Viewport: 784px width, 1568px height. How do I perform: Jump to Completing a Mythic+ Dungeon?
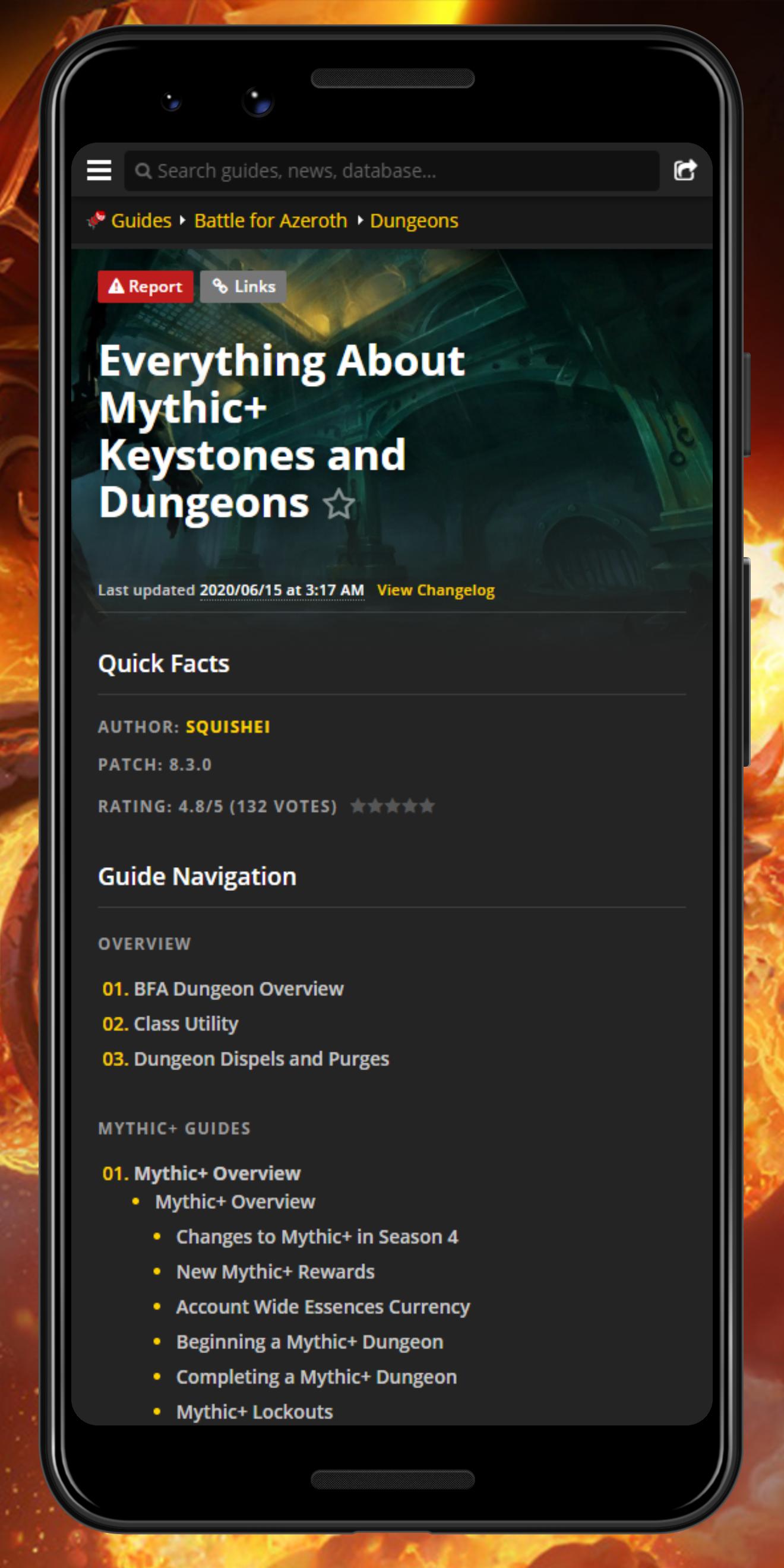316,1377
